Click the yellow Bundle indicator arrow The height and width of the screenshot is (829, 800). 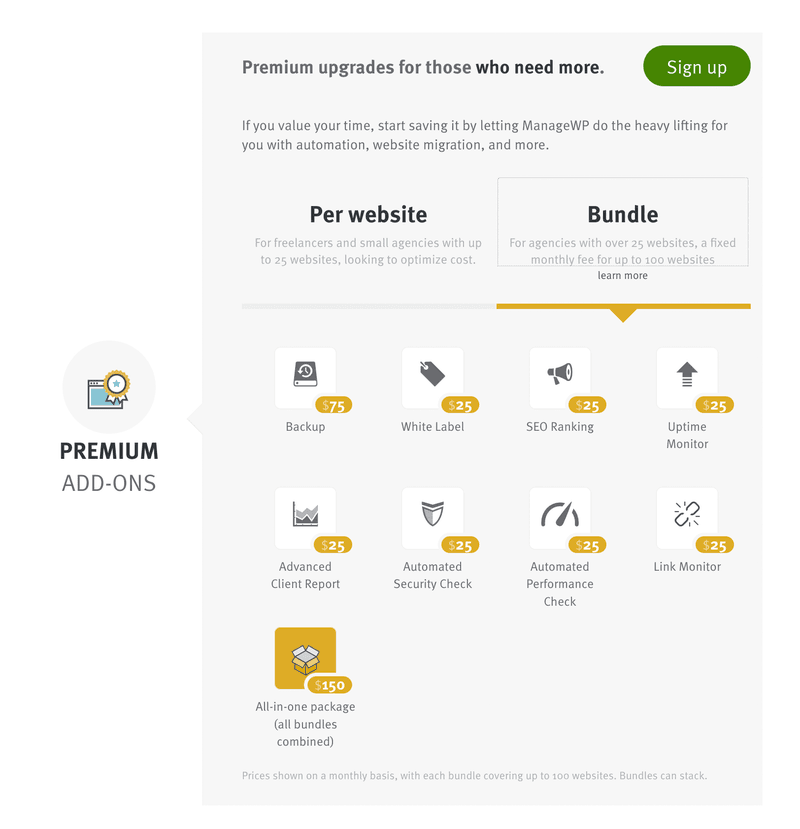click(623, 315)
